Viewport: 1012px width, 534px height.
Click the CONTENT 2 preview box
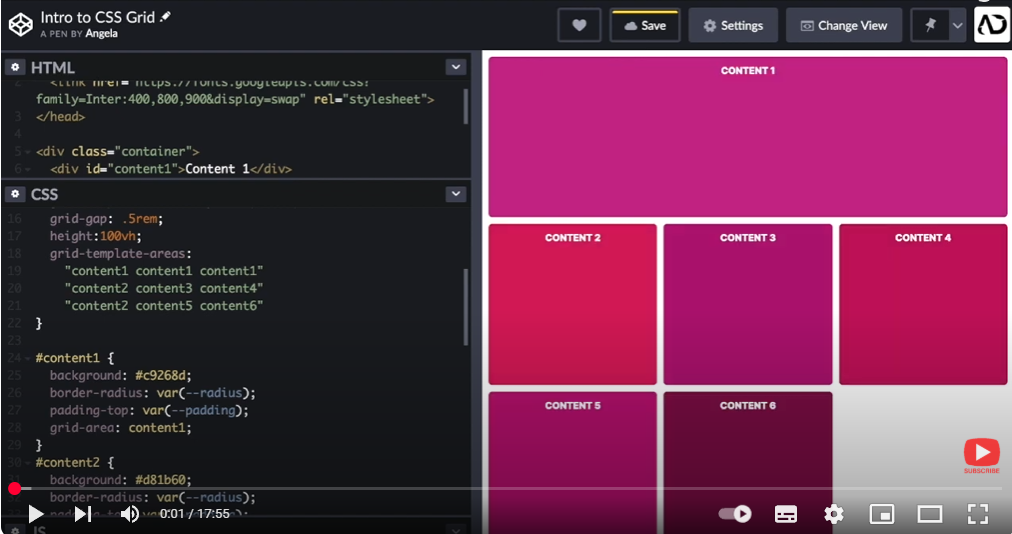coord(572,304)
